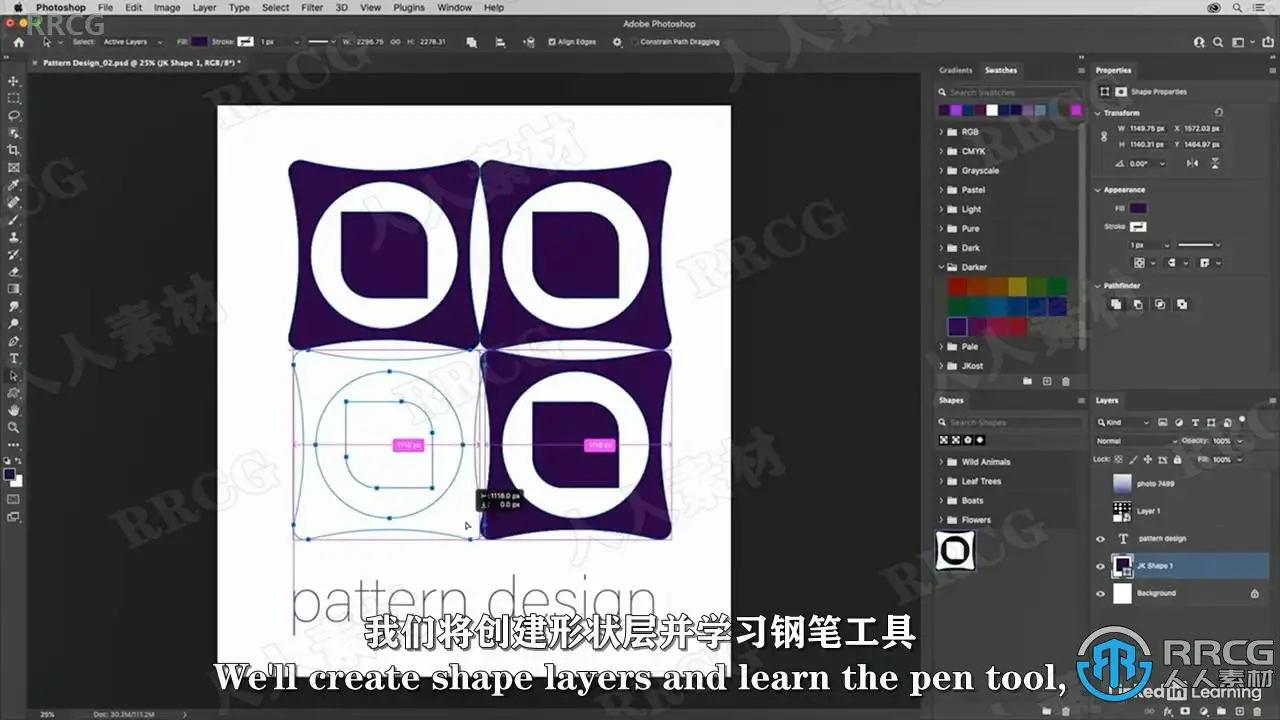The height and width of the screenshot is (720, 1280).
Task: Delete swatch using Swatches panel trash icon
Action: [1066, 381]
